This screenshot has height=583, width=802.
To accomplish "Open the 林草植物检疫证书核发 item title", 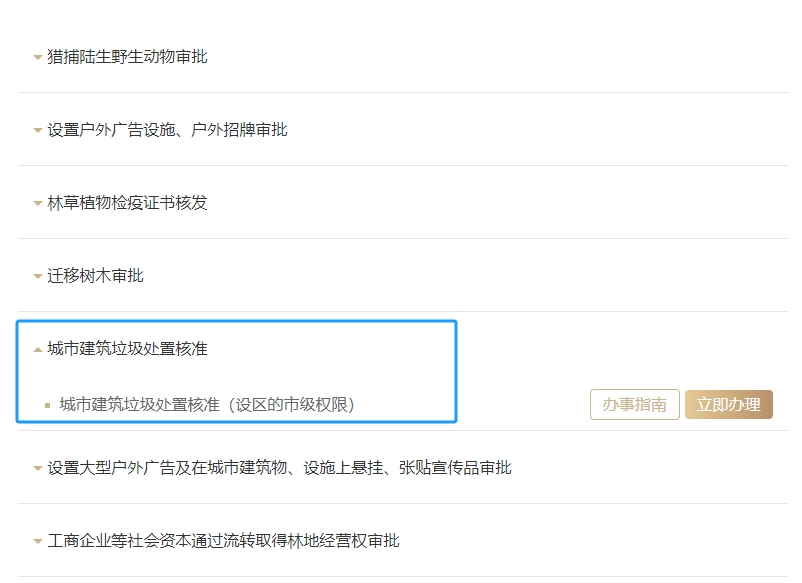I will click(x=127, y=203).
